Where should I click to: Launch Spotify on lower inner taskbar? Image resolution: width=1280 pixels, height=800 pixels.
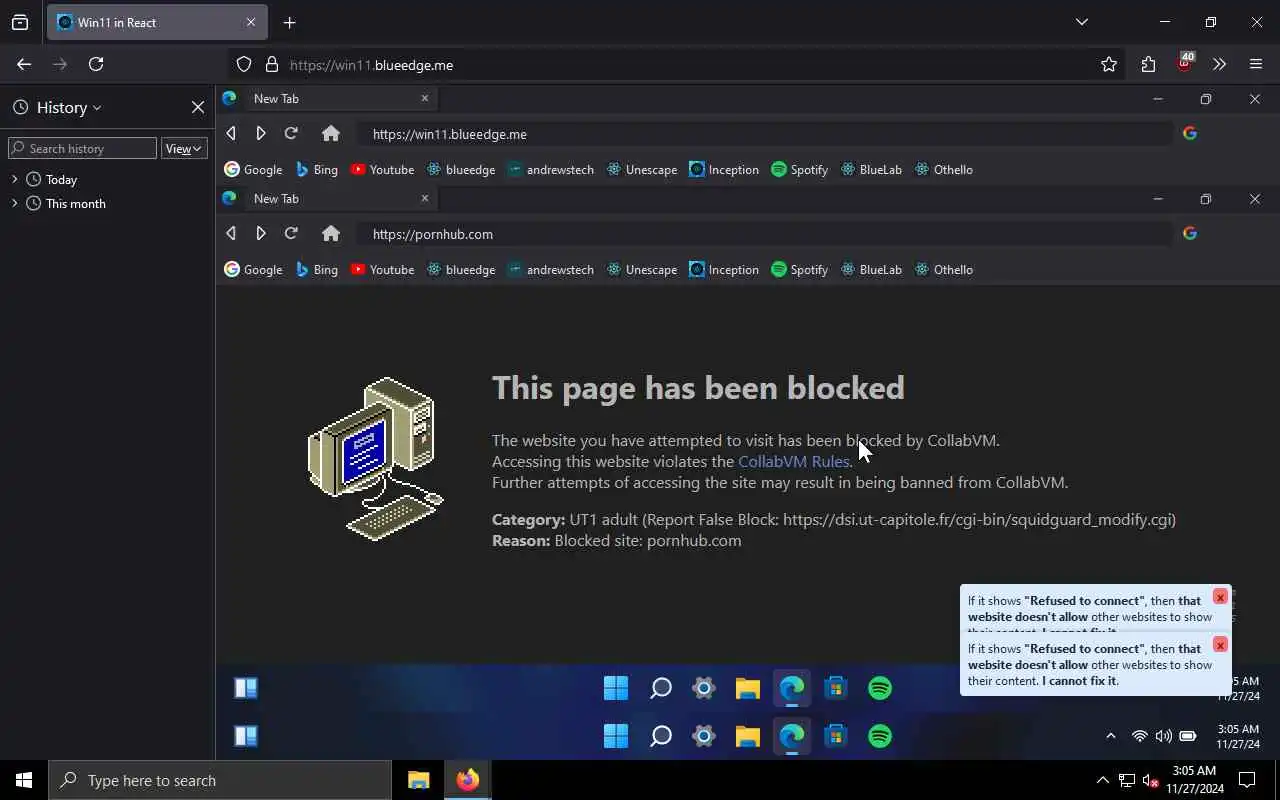pyautogui.click(x=880, y=736)
